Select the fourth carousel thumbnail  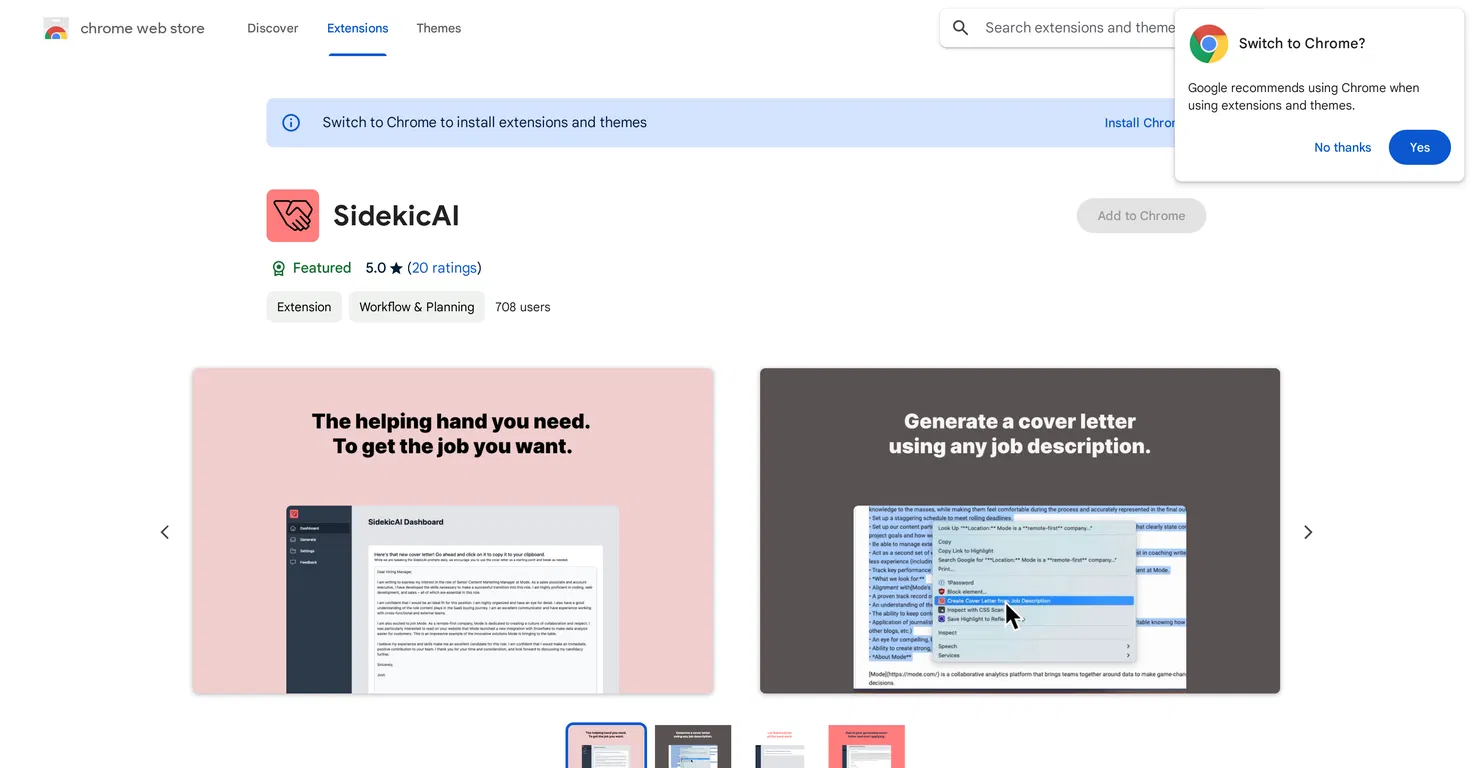pos(867,746)
